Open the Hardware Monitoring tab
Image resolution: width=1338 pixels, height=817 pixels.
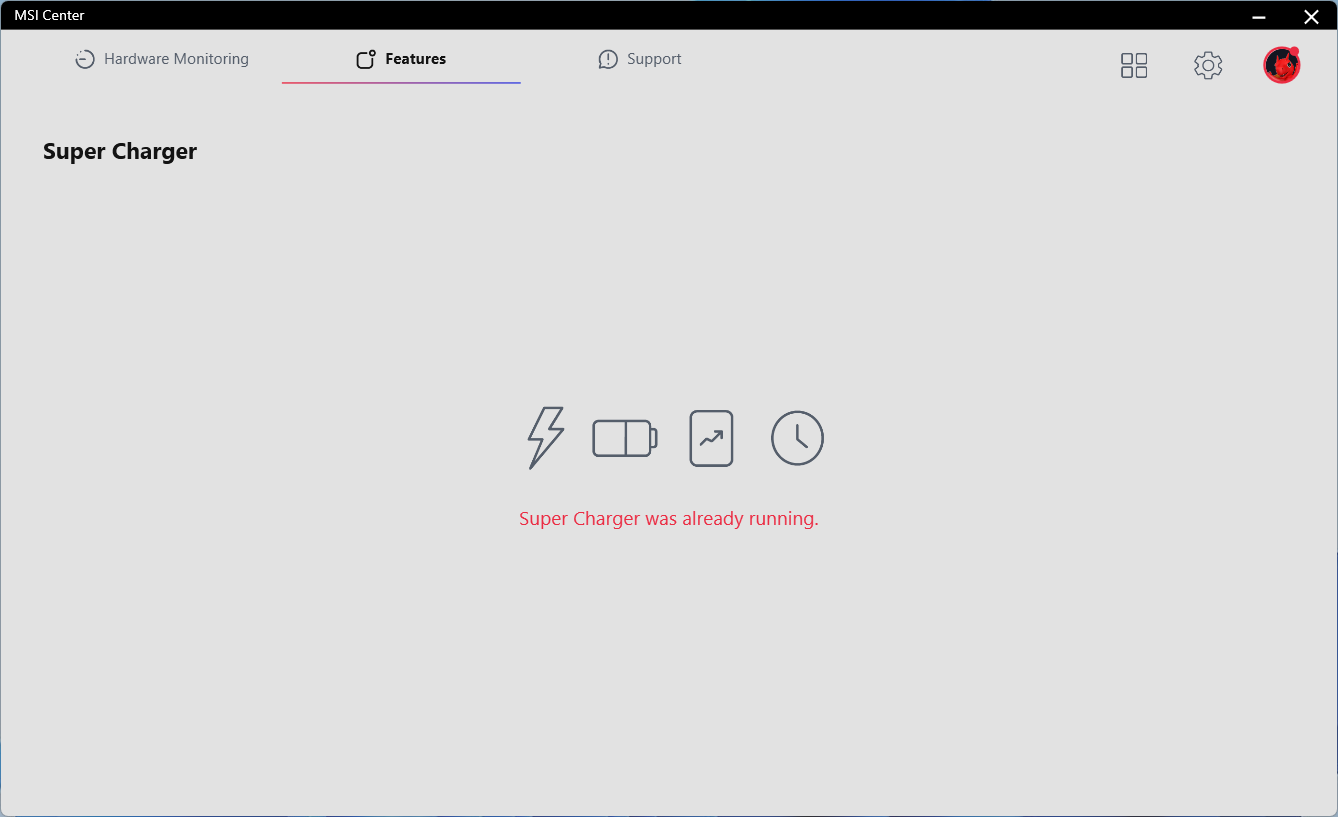(x=162, y=59)
